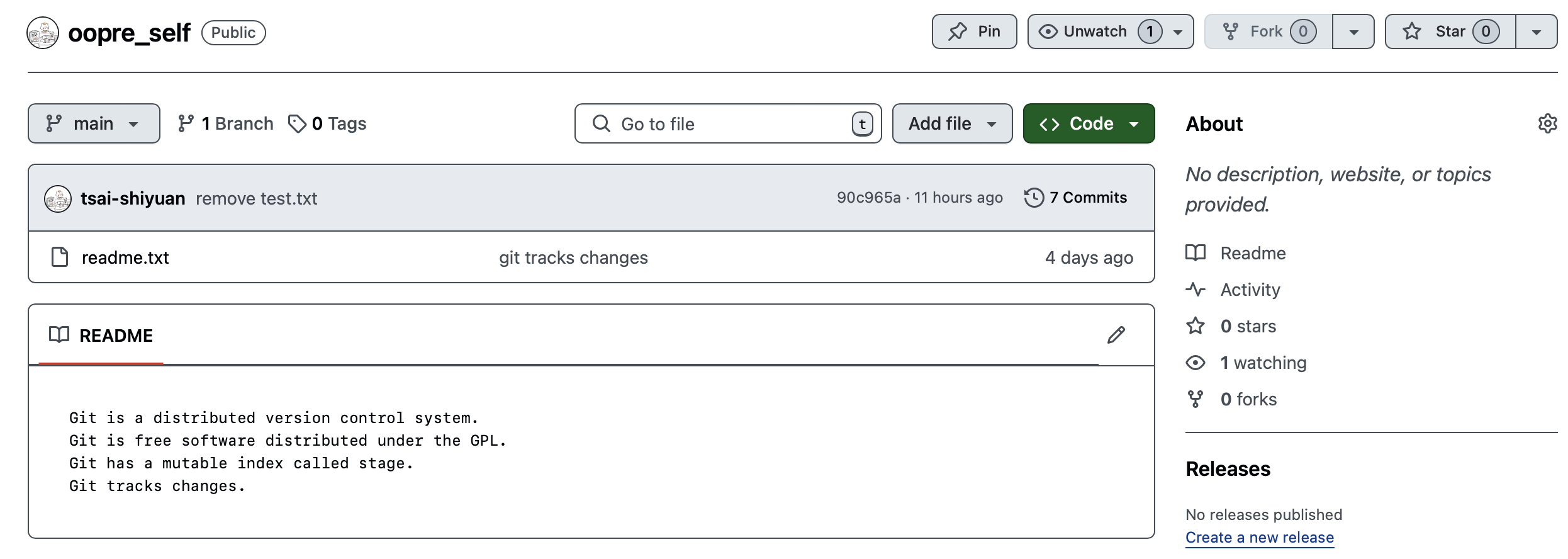1568x559 pixels.
Task: Click the tag icon beside 0 Tags
Action: point(297,123)
